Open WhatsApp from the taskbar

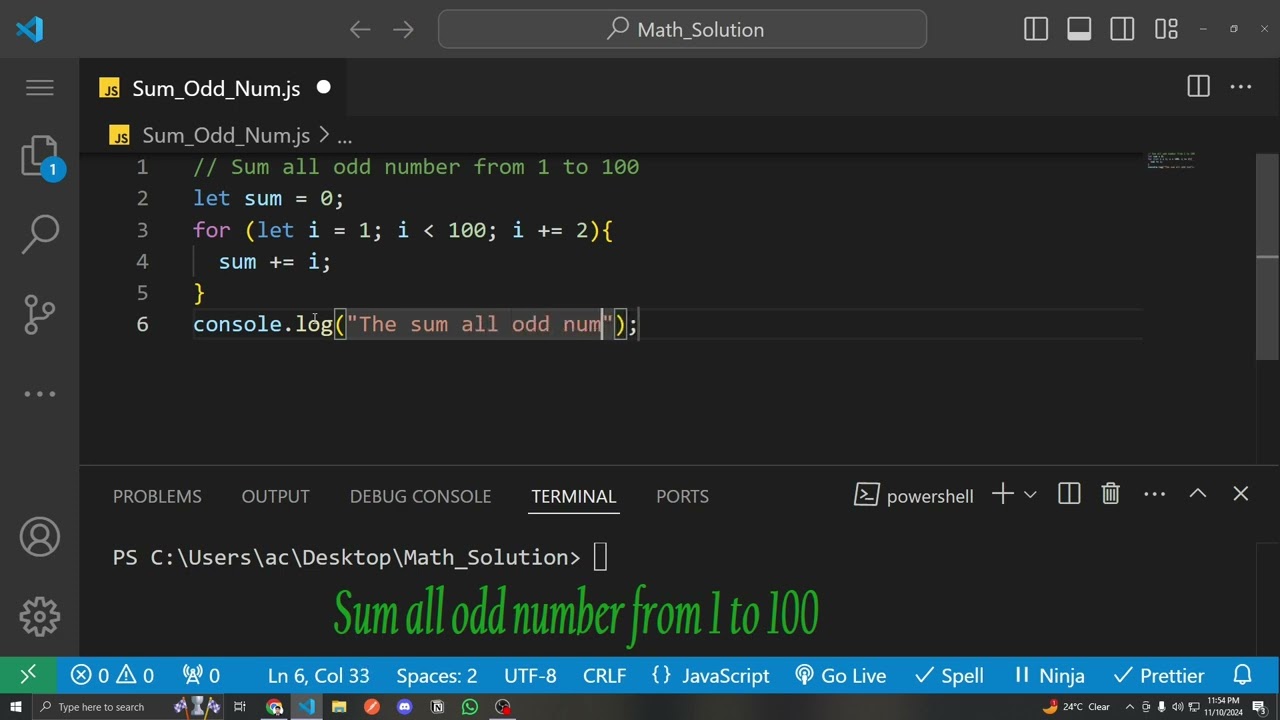pos(470,707)
